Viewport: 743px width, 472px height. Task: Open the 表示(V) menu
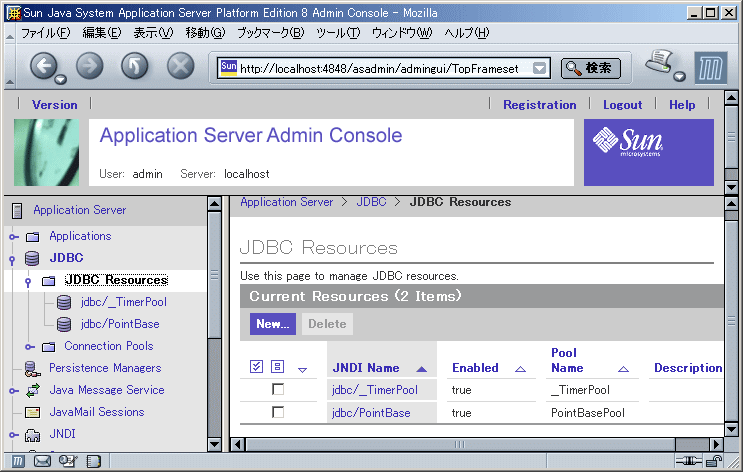coord(153,33)
